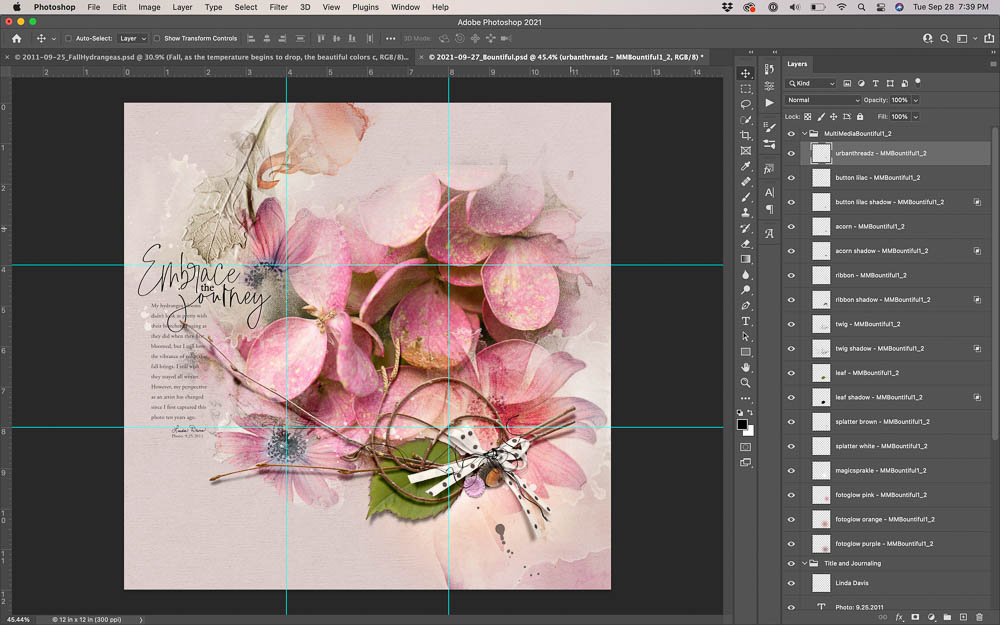This screenshot has width=1000, height=625.
Task: Select the Move tool in the toolbar
Action: [745, 73]
